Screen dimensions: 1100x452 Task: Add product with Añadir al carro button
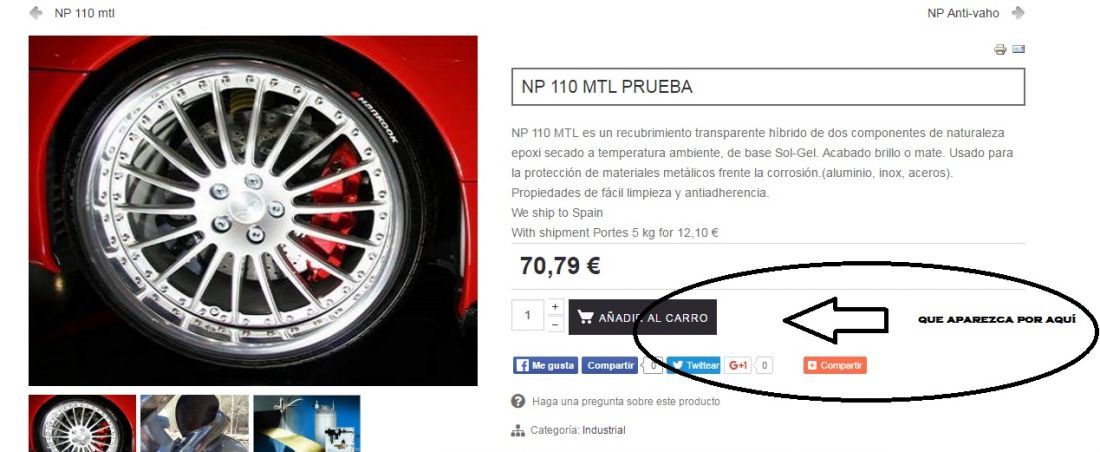click(x=643, y=317)
